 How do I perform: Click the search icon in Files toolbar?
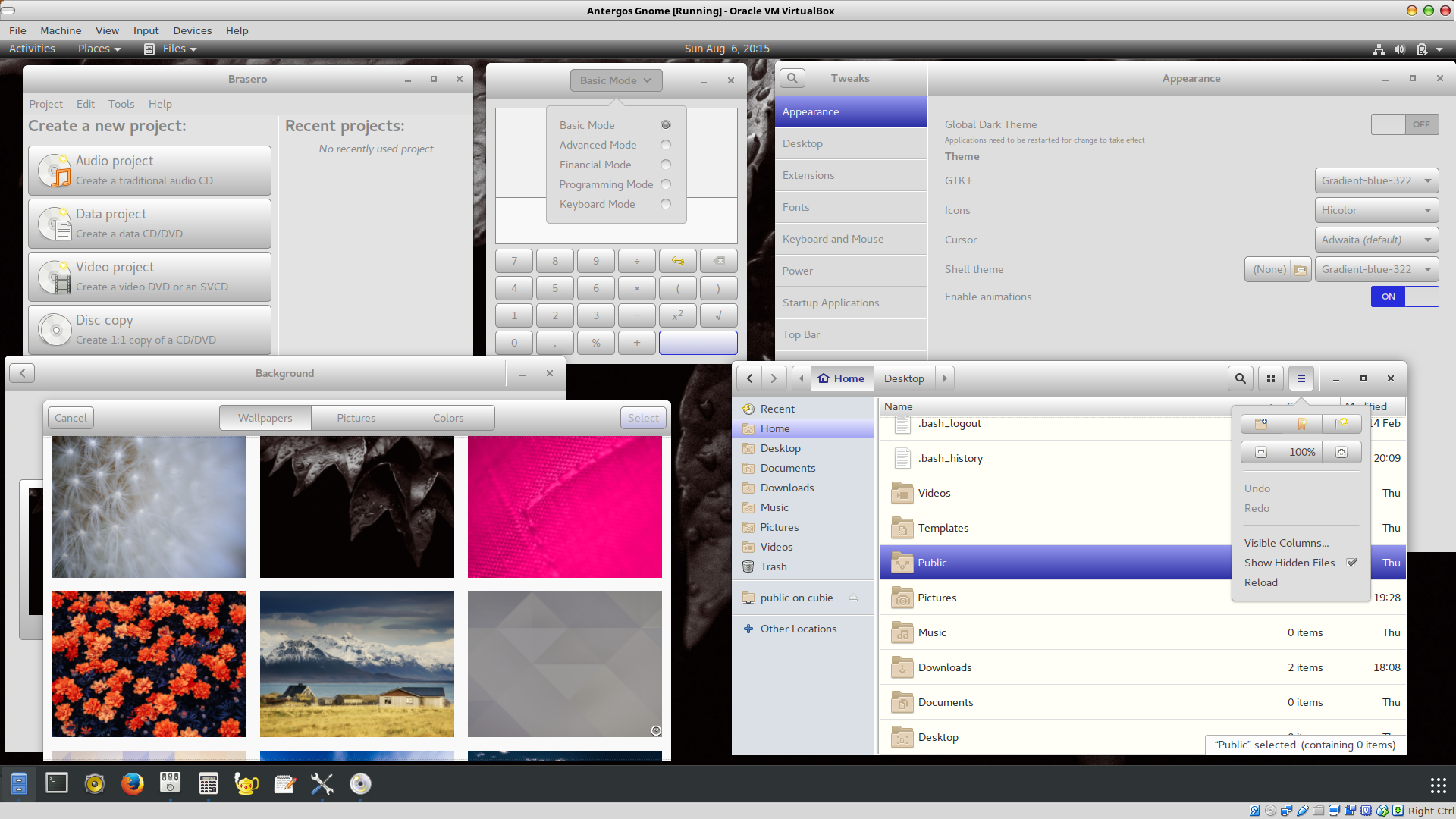(x=1240, y=378)
